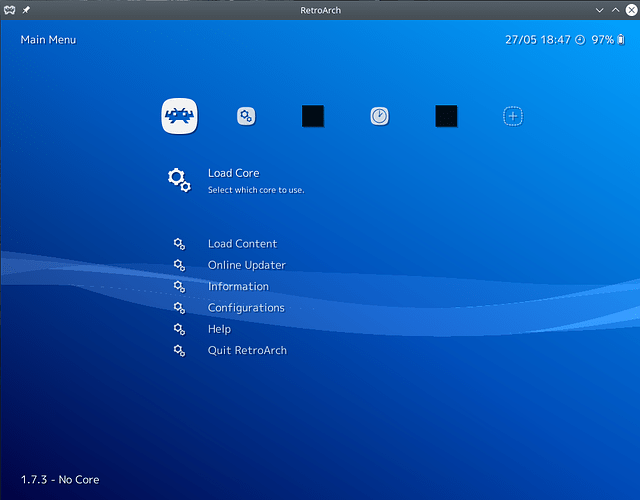Click the gear icon beside Help

[x=179, y=329]
